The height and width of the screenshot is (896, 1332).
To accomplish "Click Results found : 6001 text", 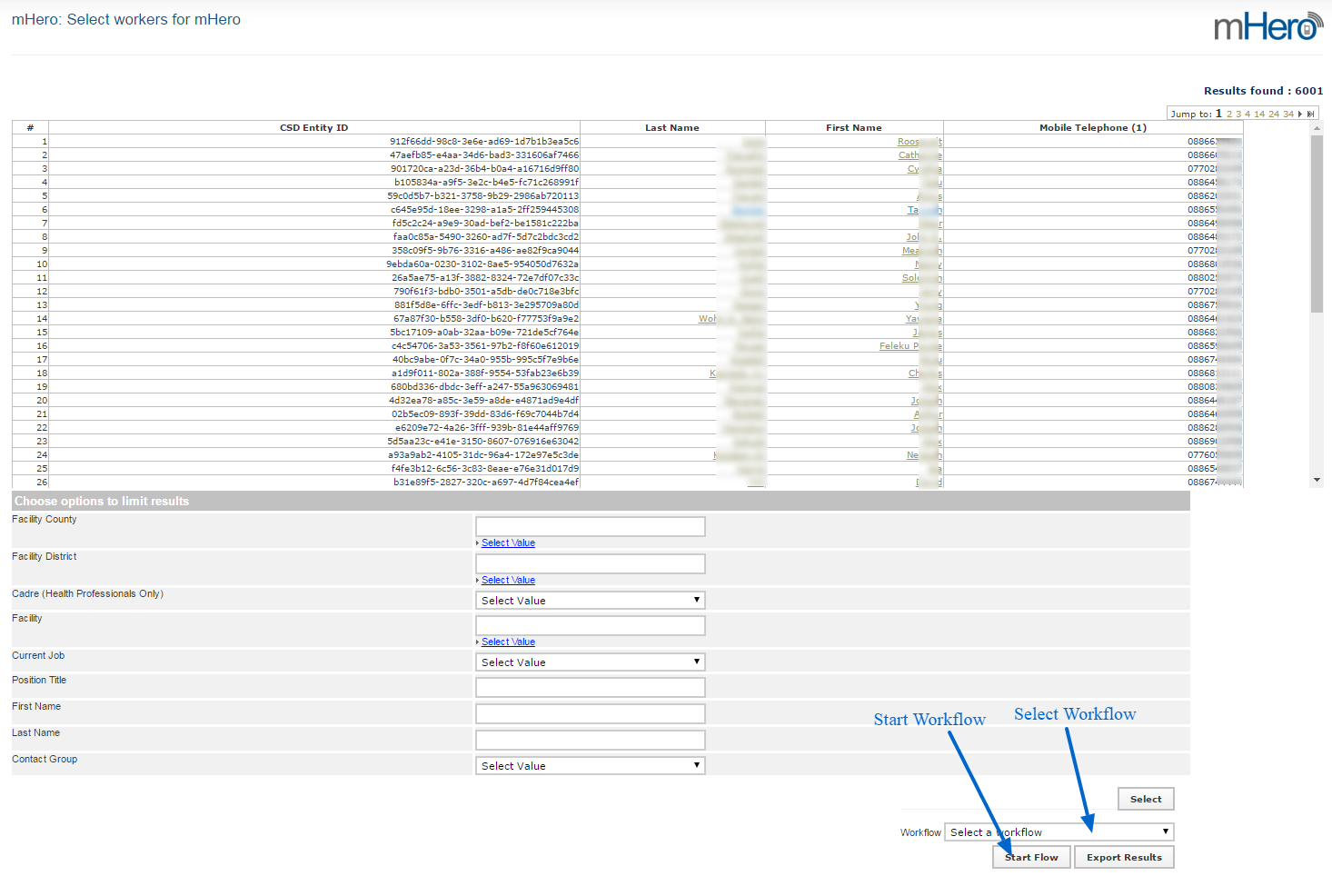I will point(1263,91).
